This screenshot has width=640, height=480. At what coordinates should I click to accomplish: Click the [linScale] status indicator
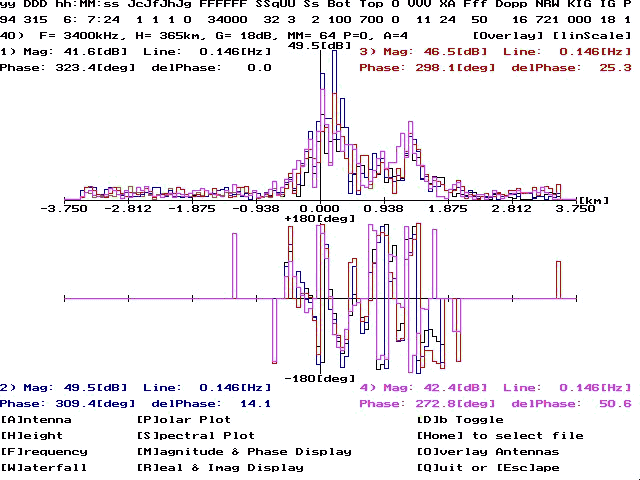[x=592, y=36]
